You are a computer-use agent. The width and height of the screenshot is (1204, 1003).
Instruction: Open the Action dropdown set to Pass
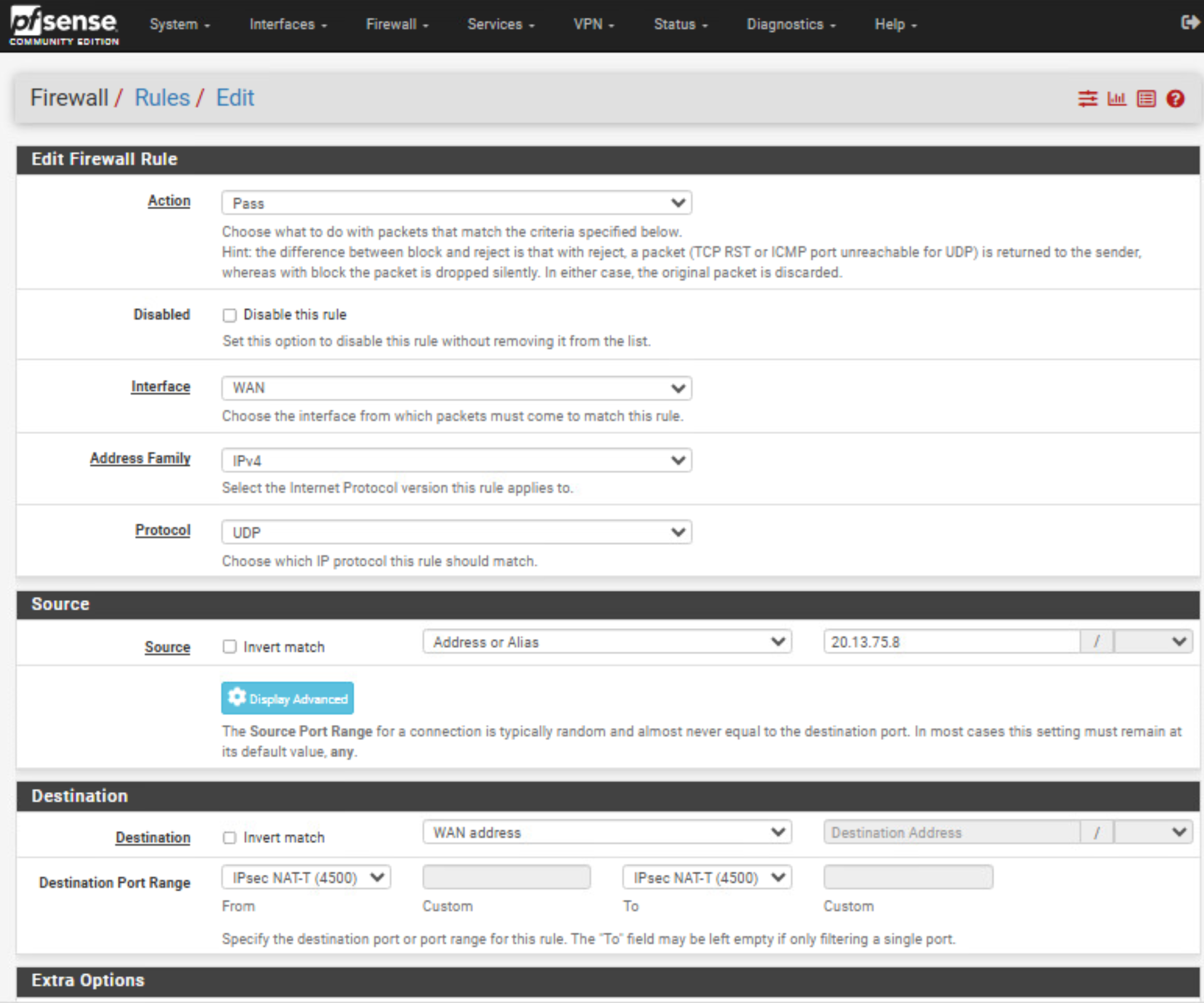[457, 203]
